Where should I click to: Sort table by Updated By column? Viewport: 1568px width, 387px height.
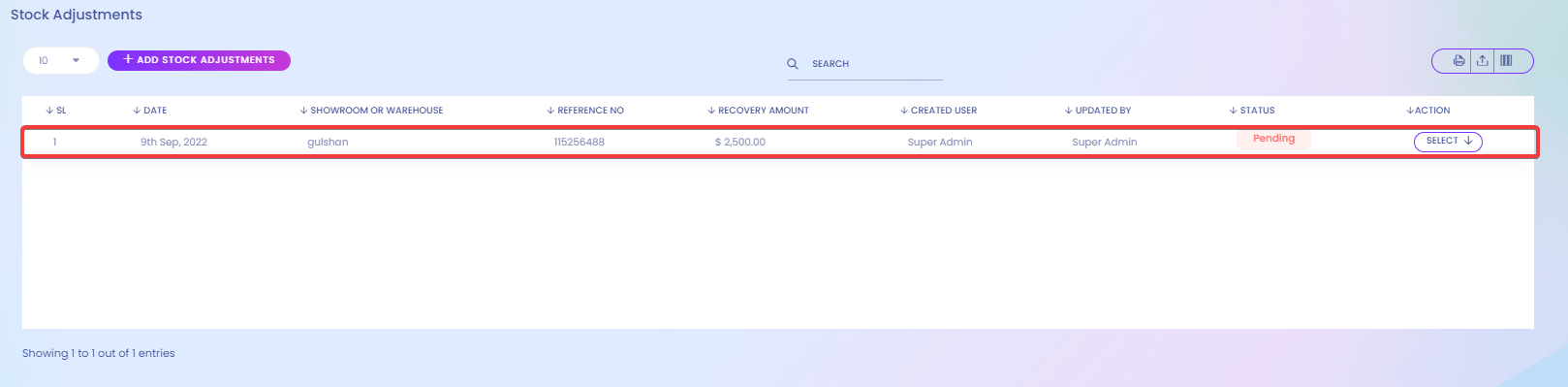pos(1098,111)
